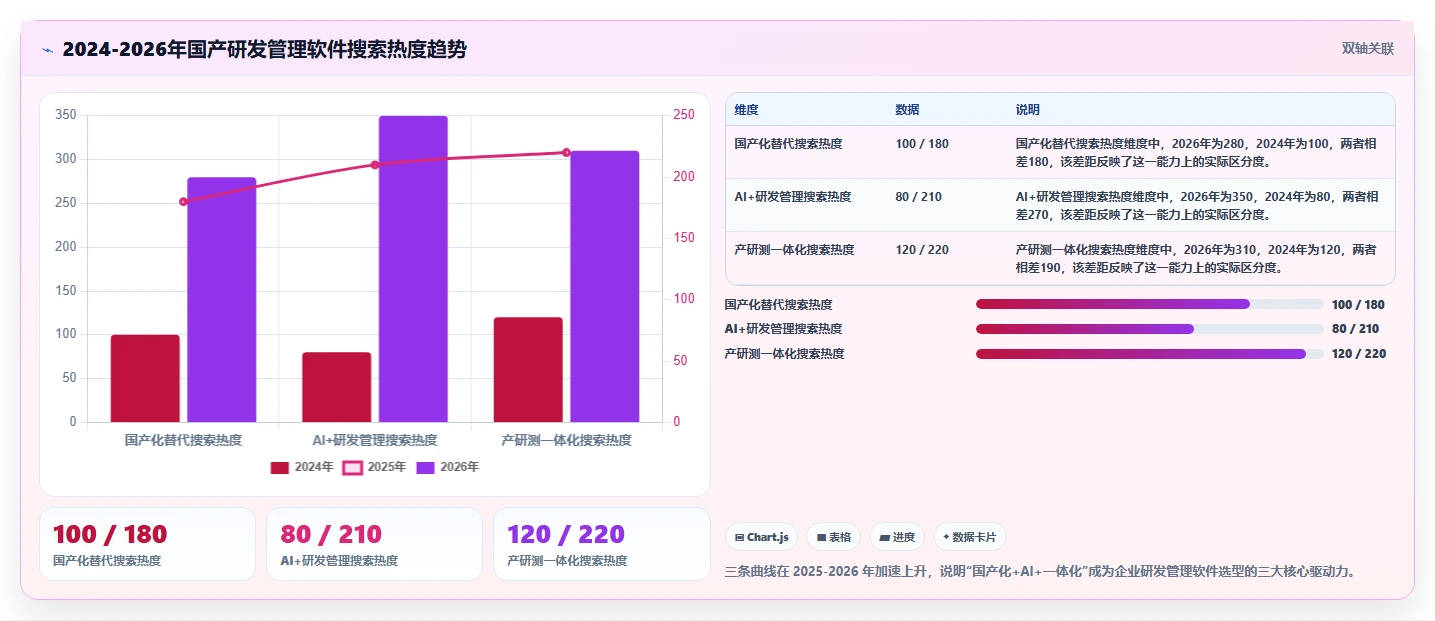Click the x-axis label AI+研发管理搜索热度

point(375,440)
